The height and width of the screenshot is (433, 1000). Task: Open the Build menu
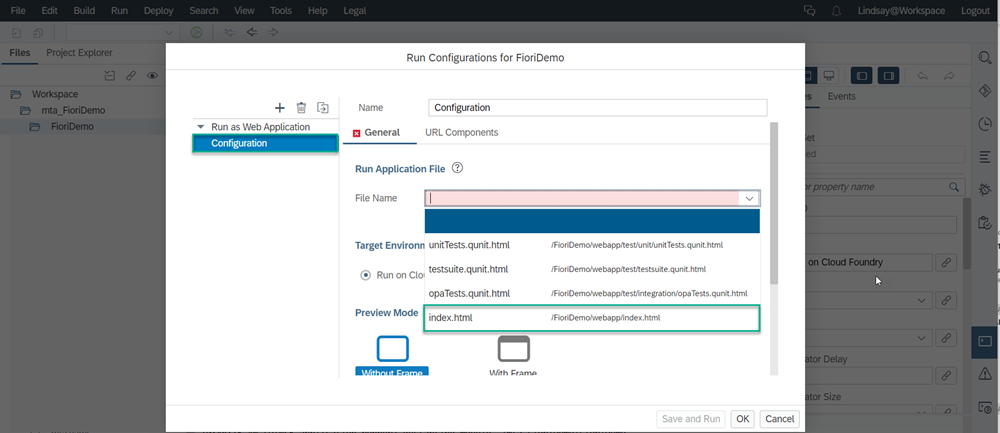84,11
